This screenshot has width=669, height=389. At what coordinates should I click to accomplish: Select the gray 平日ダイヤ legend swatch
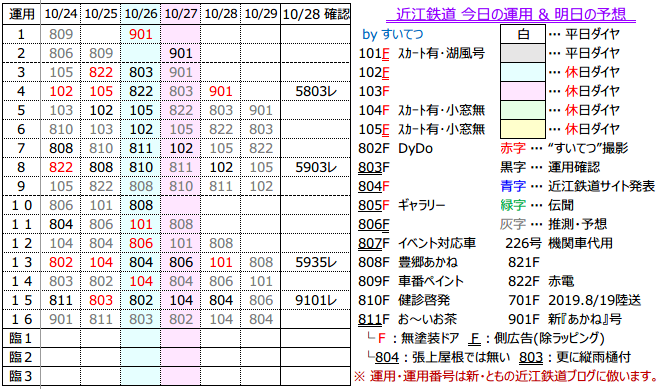pos(523,53)
